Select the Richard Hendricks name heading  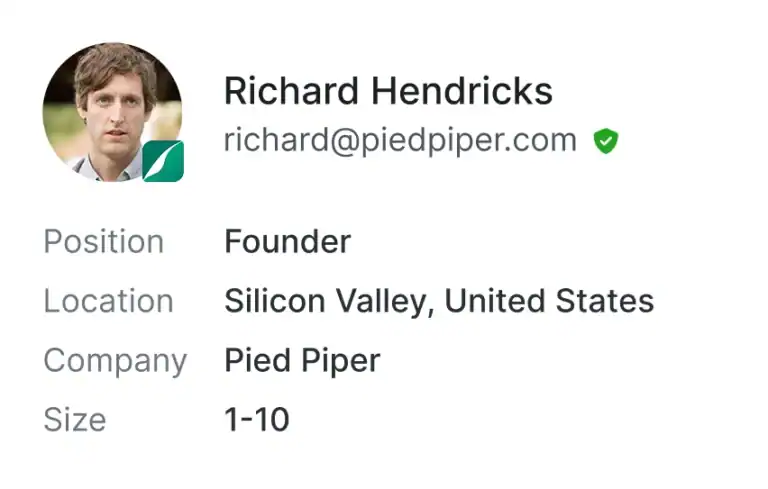tap(388, 91)
